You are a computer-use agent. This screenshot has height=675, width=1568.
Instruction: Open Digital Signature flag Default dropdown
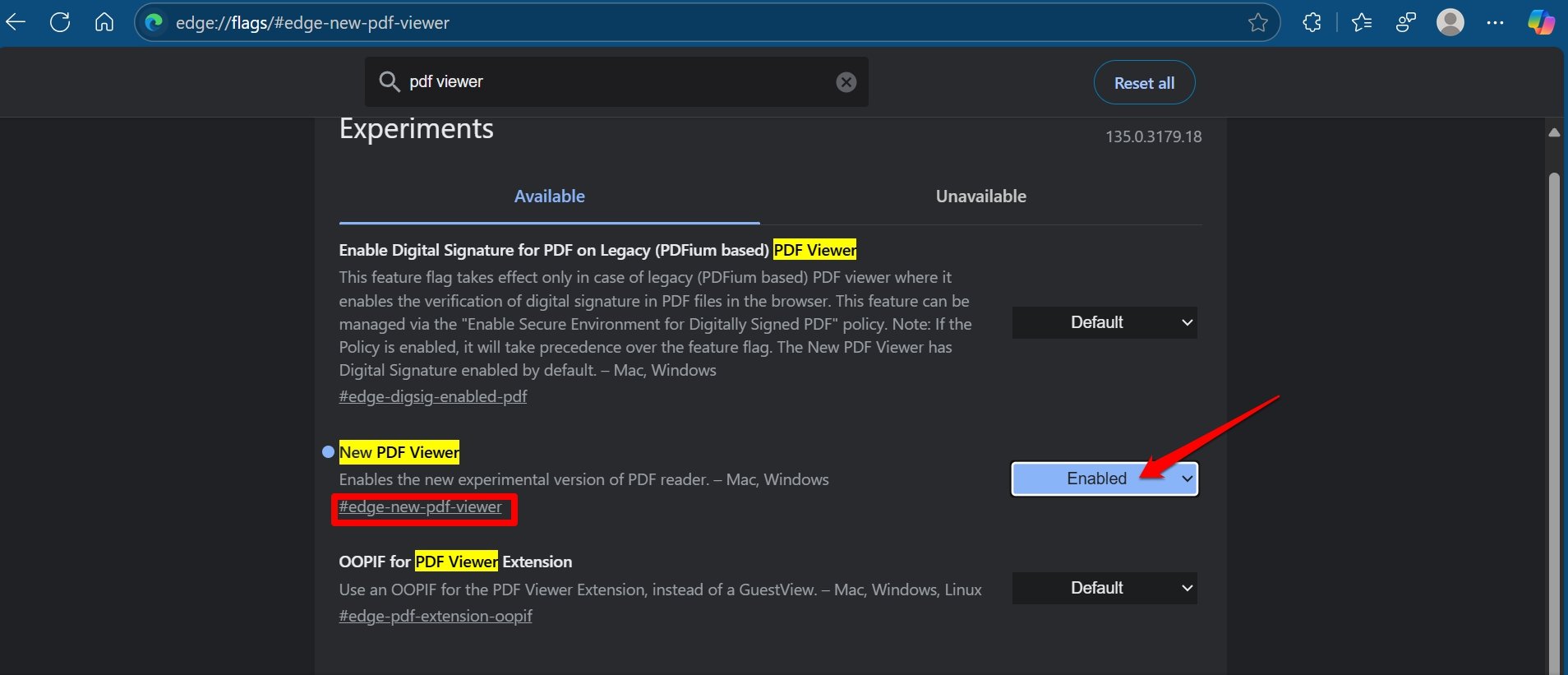(x=1105, y=322)
